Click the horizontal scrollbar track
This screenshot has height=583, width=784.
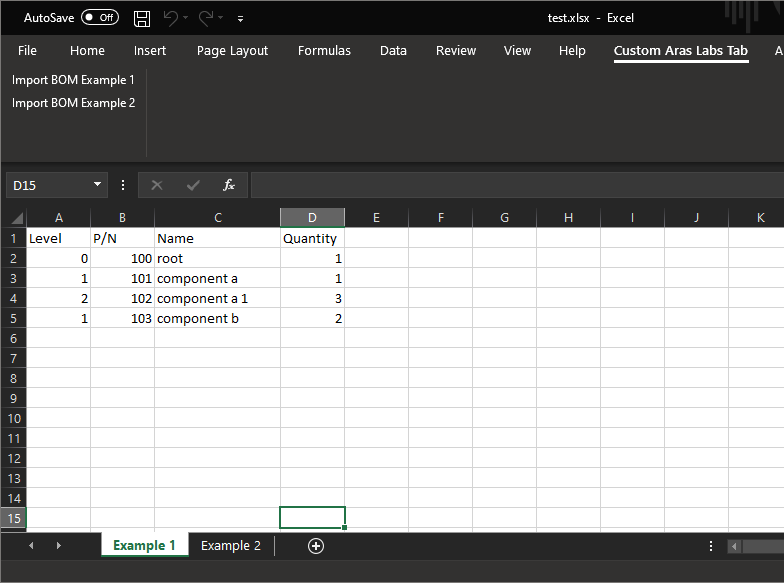point(763,546)
